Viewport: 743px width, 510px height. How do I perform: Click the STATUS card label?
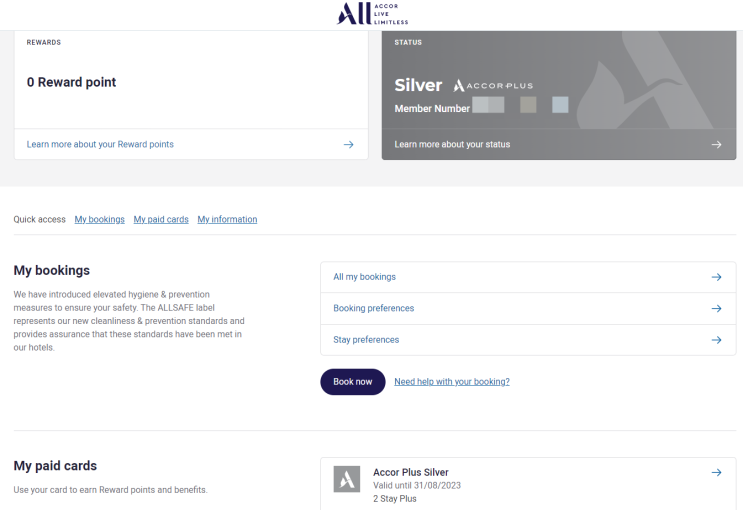click(408, 42)
